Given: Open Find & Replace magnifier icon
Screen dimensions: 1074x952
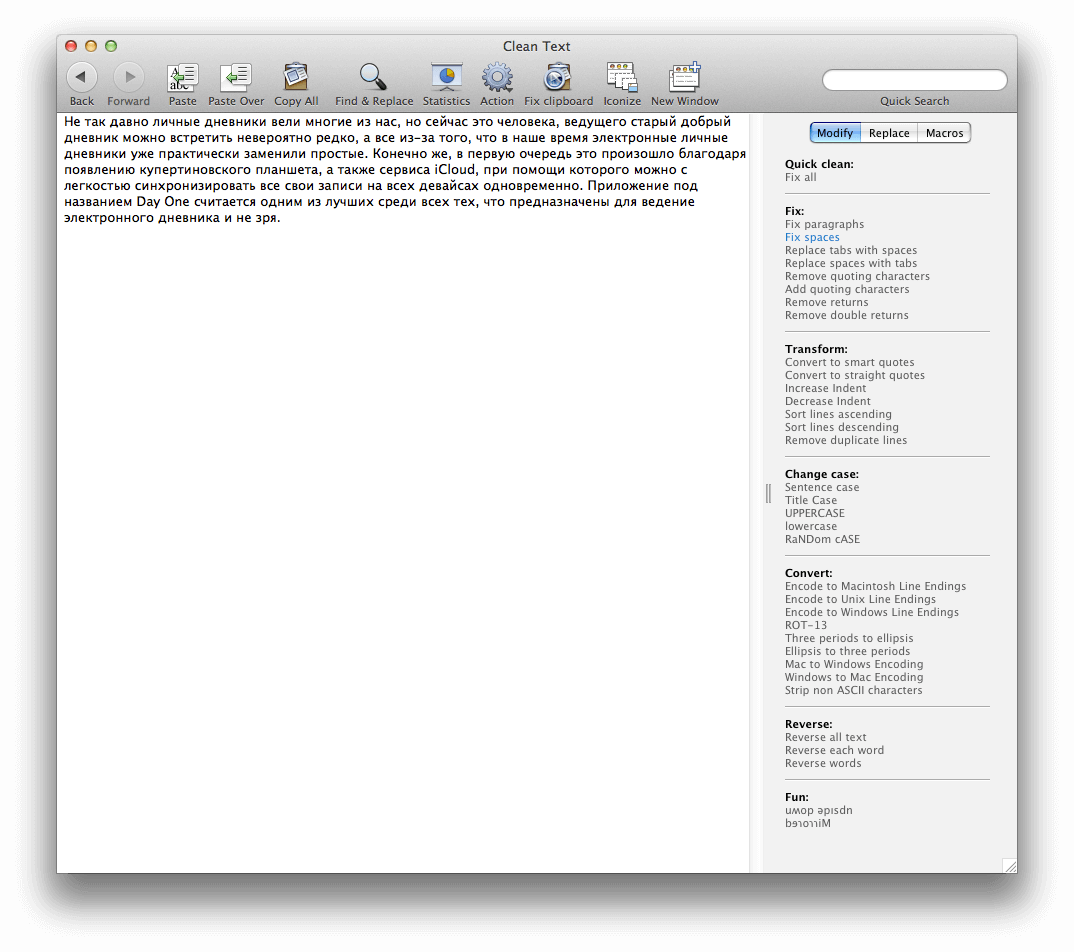Looking at the screenshot, I should pos(373,77).
